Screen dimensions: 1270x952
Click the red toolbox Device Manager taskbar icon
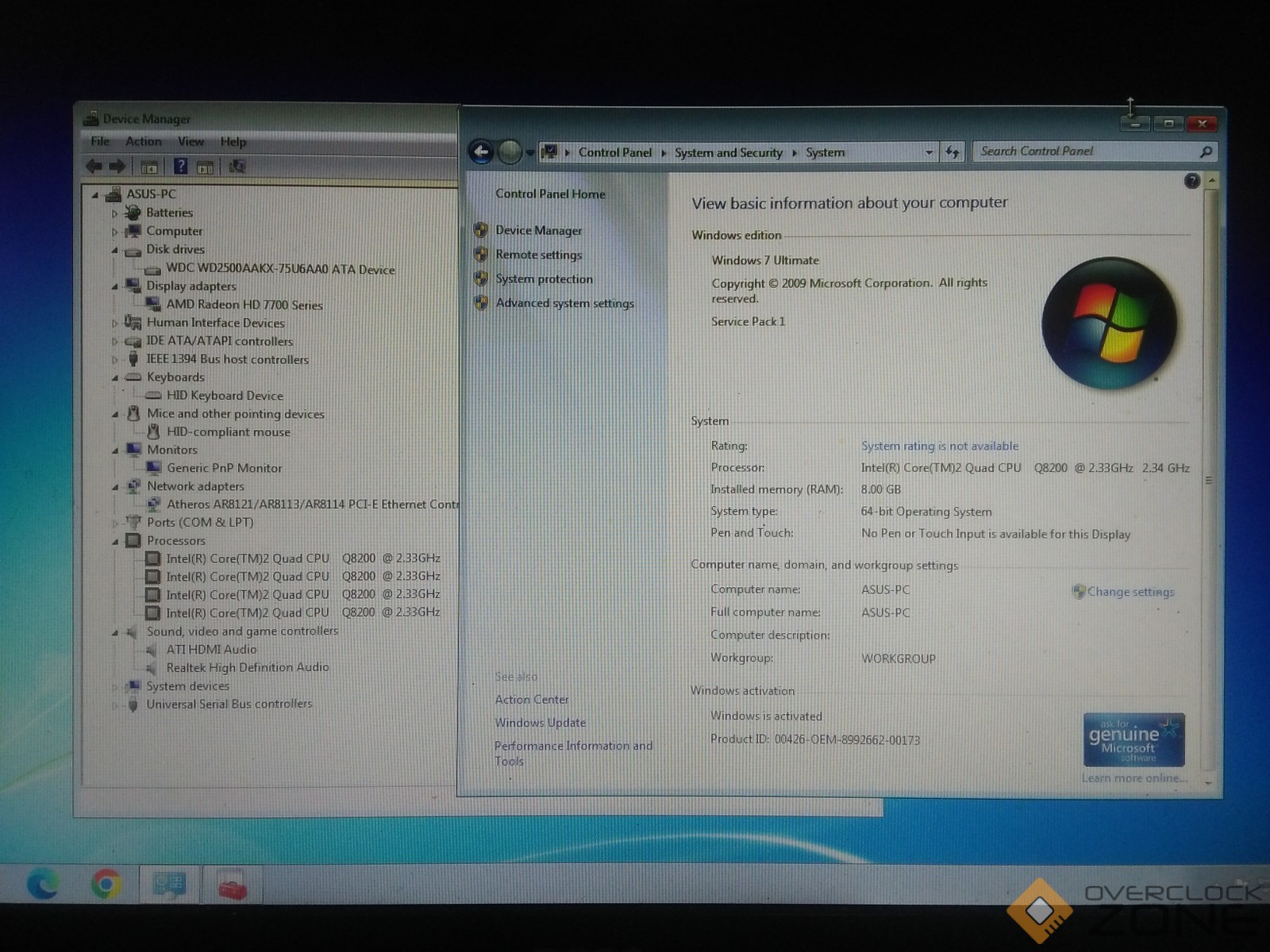click(x=233, y=885)
